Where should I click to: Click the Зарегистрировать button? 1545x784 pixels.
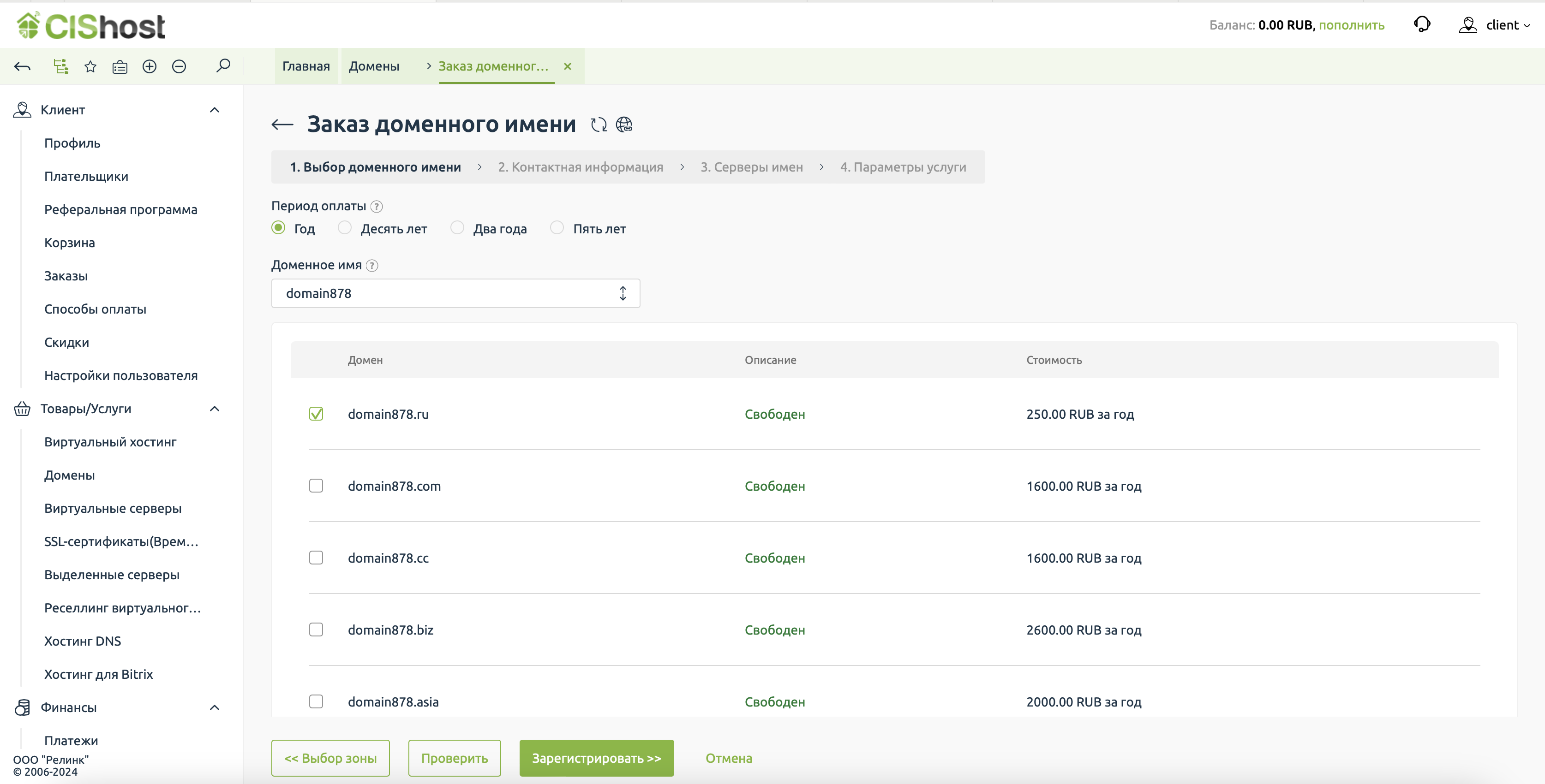click(596, 758)
